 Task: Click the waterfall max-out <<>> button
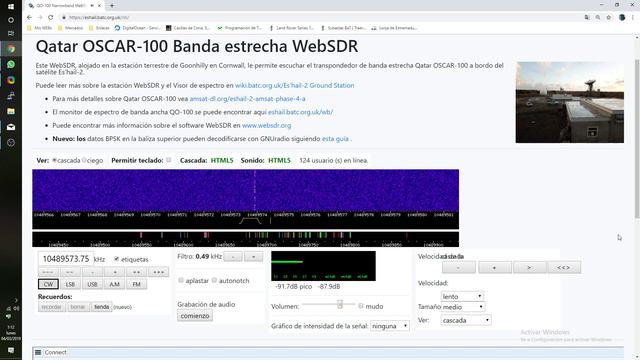click(564, 268)
